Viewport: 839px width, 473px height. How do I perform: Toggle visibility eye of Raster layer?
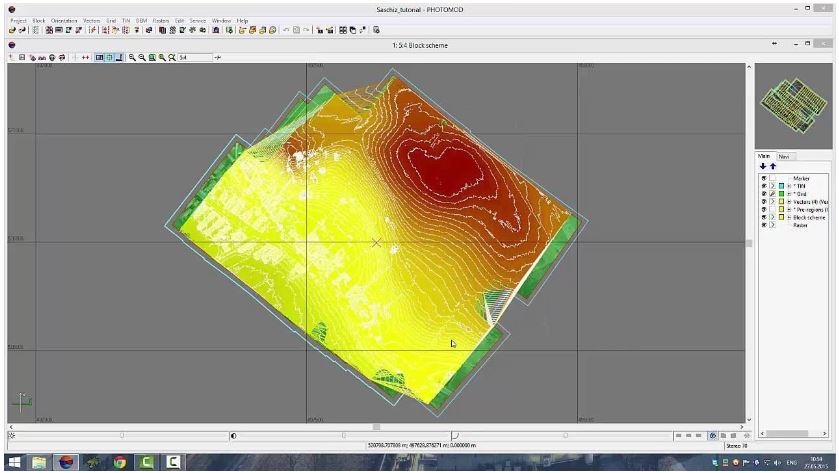pos(763,225)
